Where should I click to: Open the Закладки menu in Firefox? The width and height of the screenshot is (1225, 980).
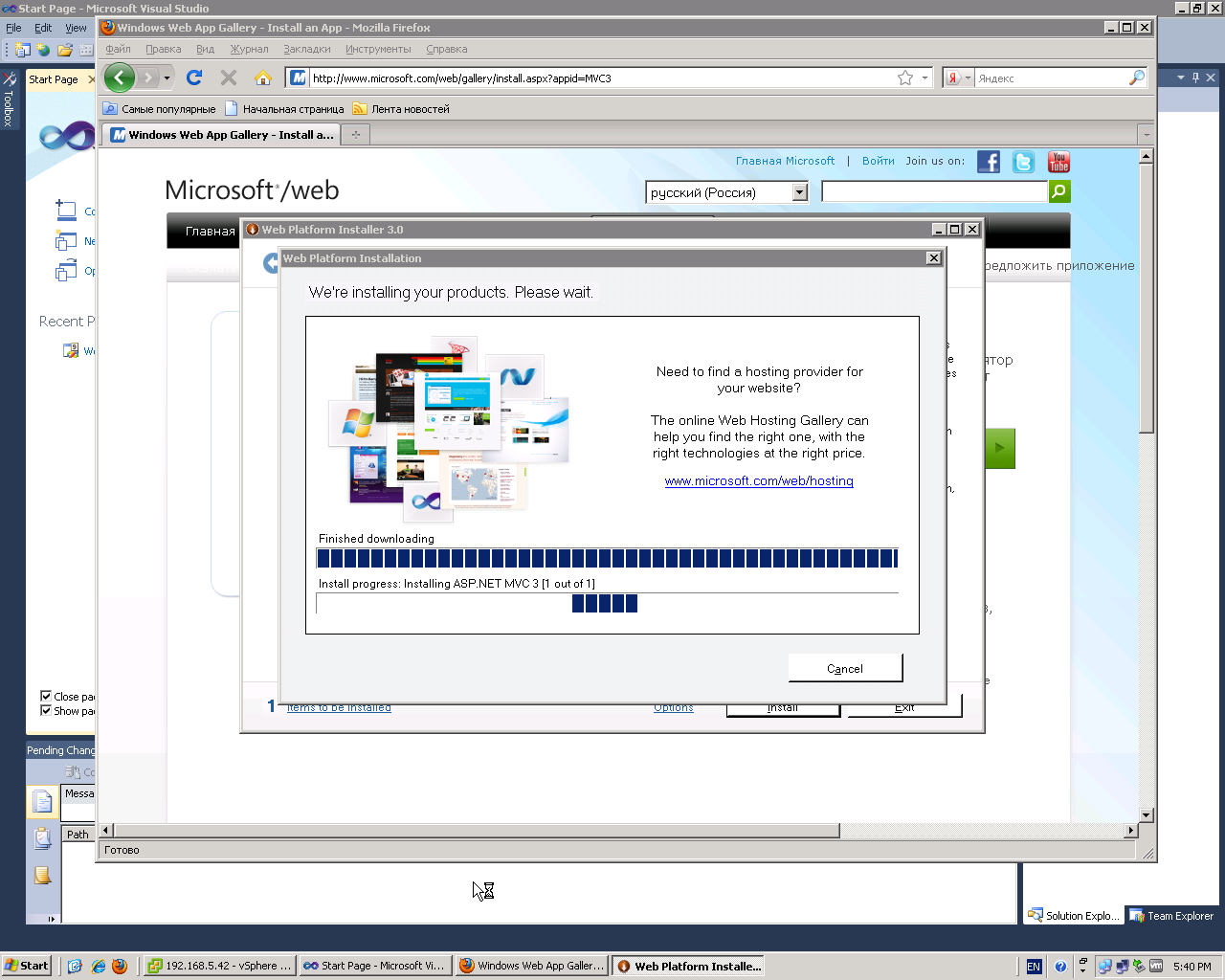click(x=306, y=49)
